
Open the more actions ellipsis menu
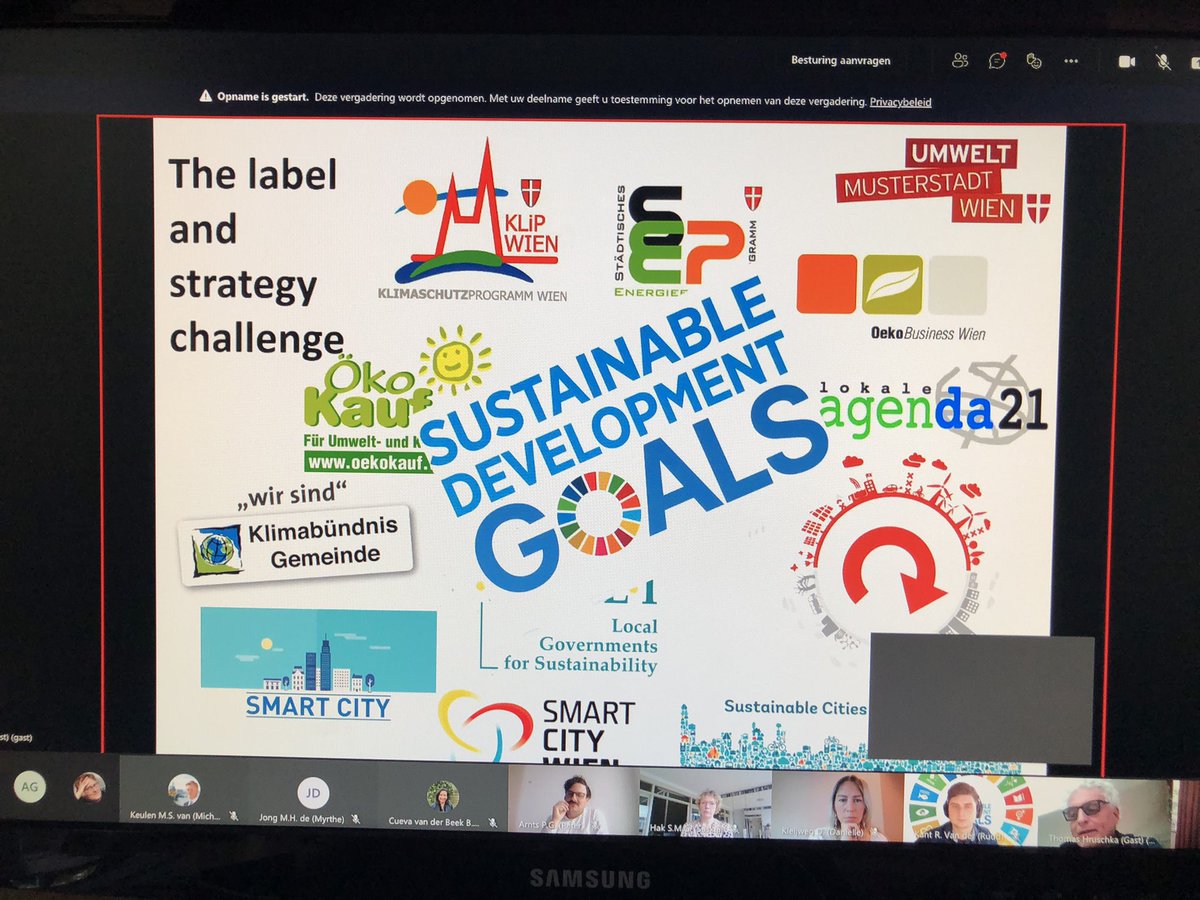tap(1071, 61)
